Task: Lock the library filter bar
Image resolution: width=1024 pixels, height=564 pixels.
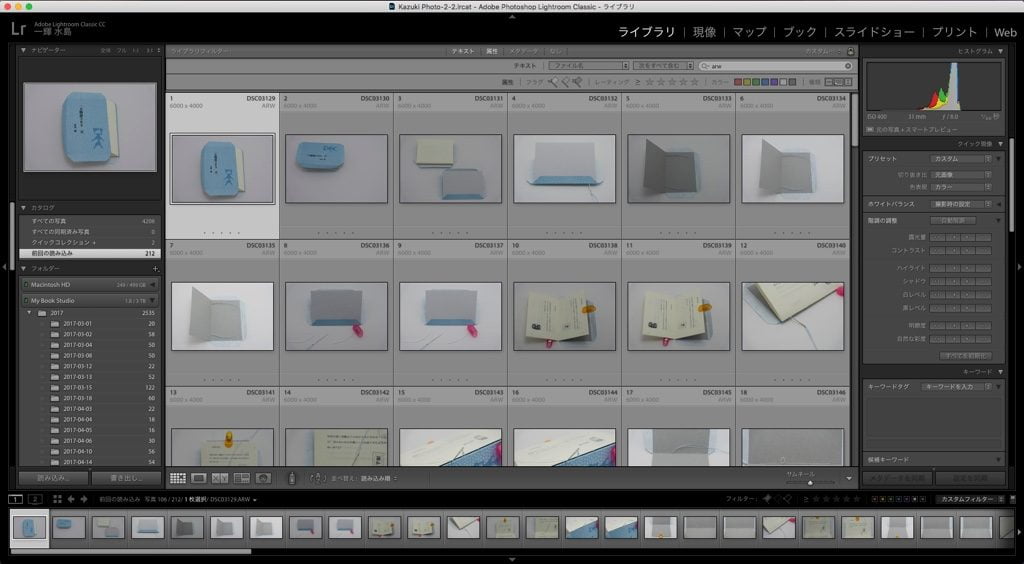Action: point(850,51)
